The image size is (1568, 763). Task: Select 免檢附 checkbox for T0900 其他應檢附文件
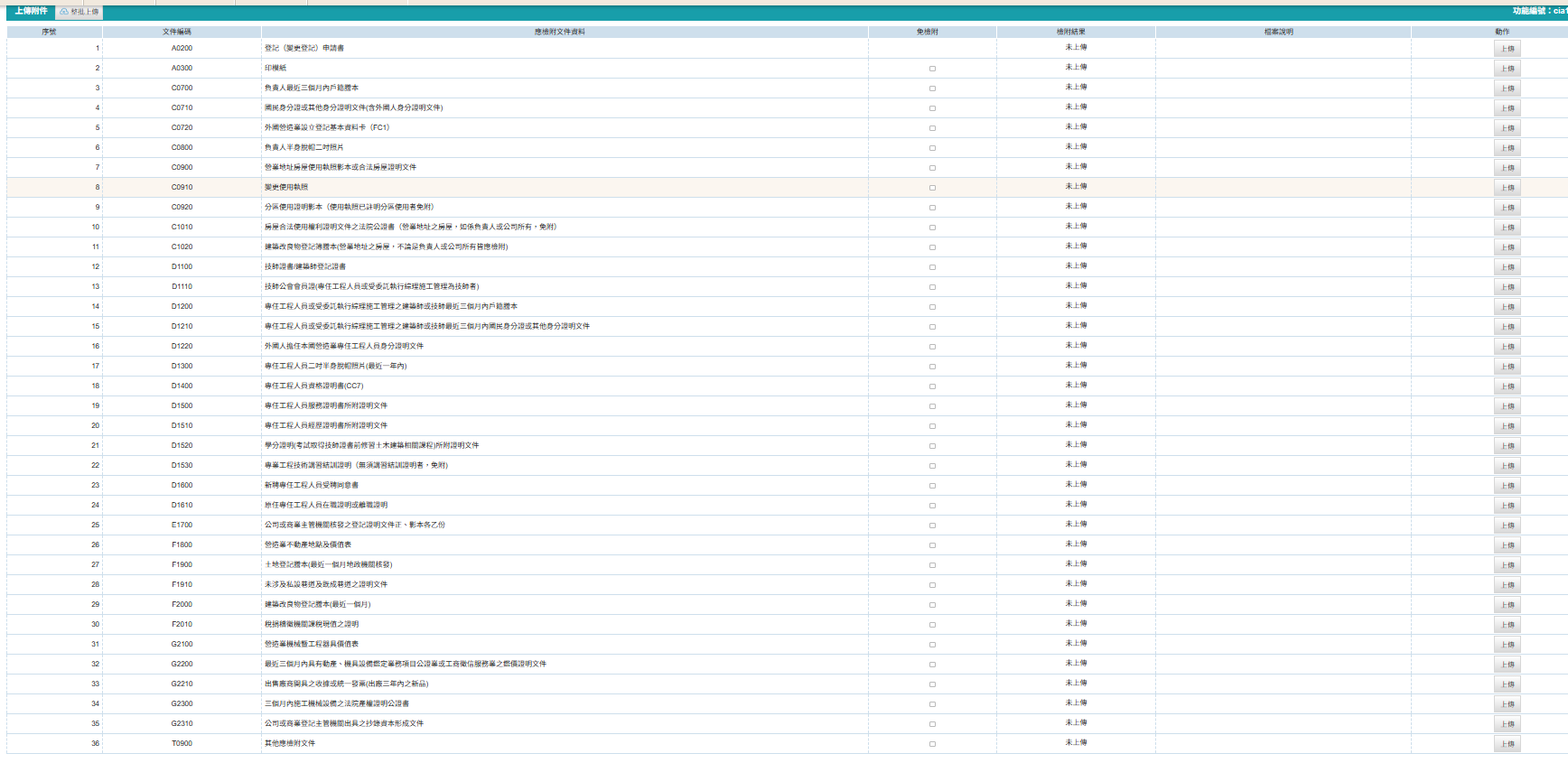coord(932,744)
